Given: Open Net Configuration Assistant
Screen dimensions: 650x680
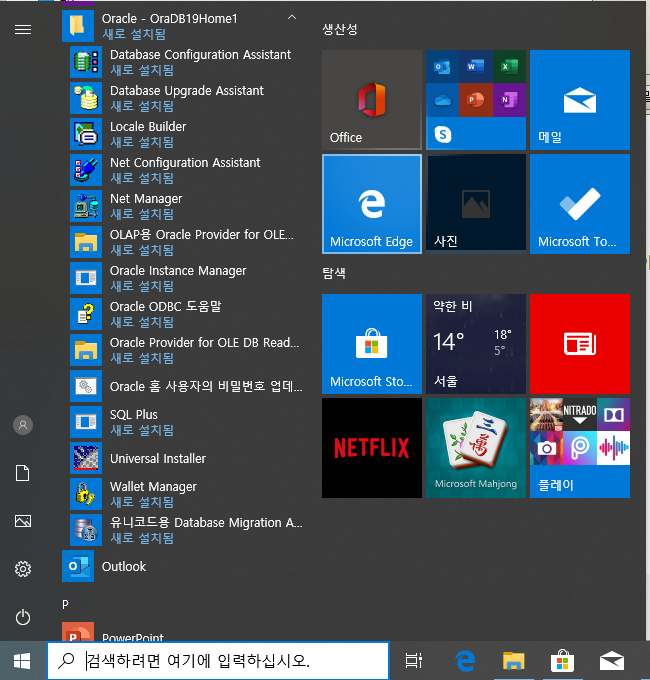Looking at the screenshot, I should 186,170.
